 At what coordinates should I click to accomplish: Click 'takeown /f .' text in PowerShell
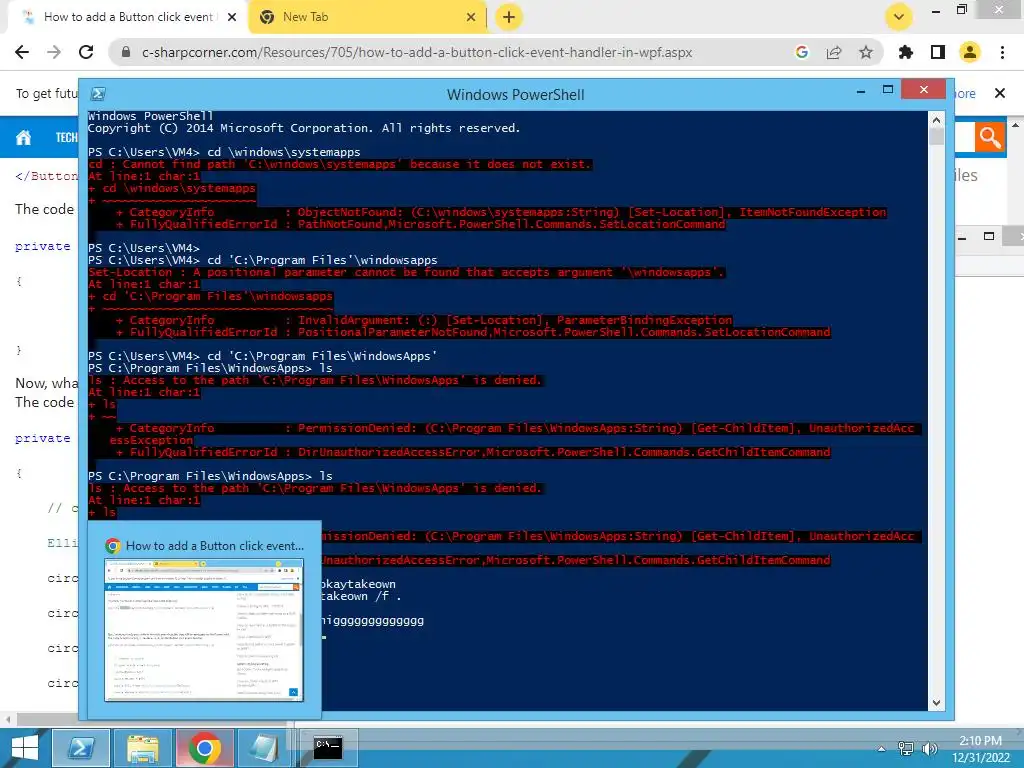click(x=361, y=596)
